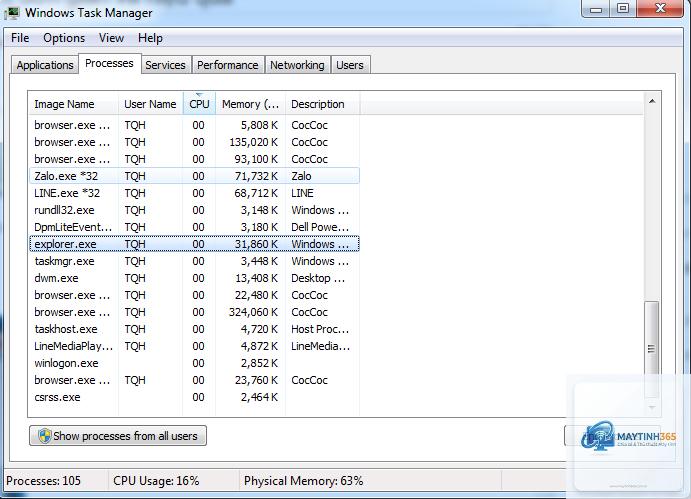Click CPU Usage: 16% in status bar
The image size is (691, 499).
[156, 480]
